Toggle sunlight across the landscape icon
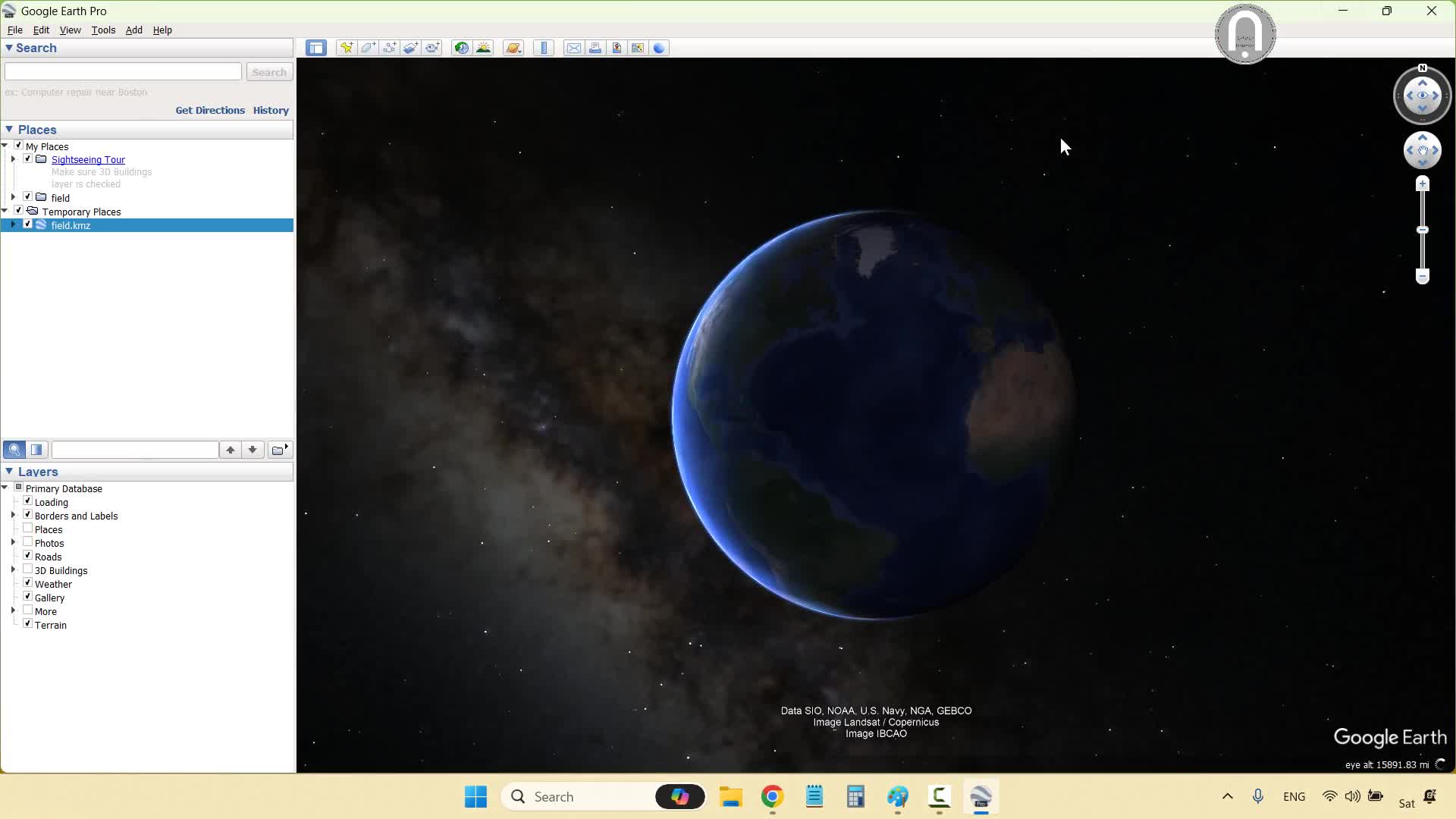 pyautogui.click(x=483, y=48)
